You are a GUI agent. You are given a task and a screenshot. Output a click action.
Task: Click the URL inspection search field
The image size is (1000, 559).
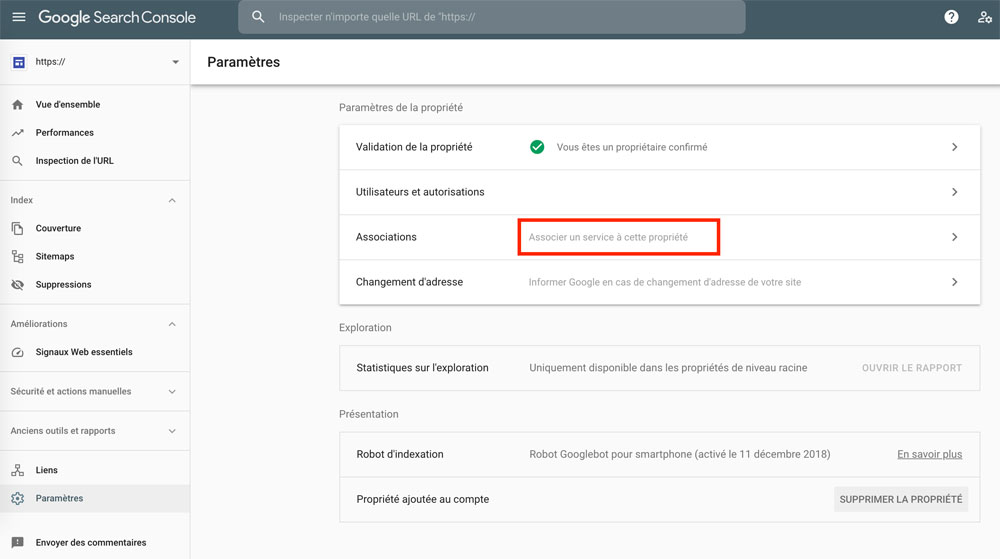pos(492,17)
